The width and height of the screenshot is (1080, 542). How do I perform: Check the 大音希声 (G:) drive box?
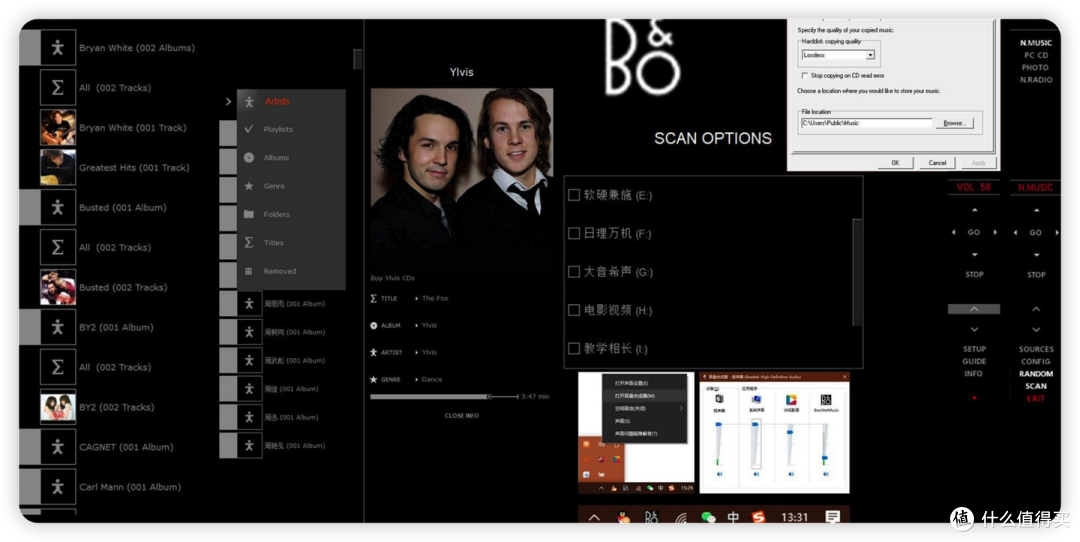(573, 272)
